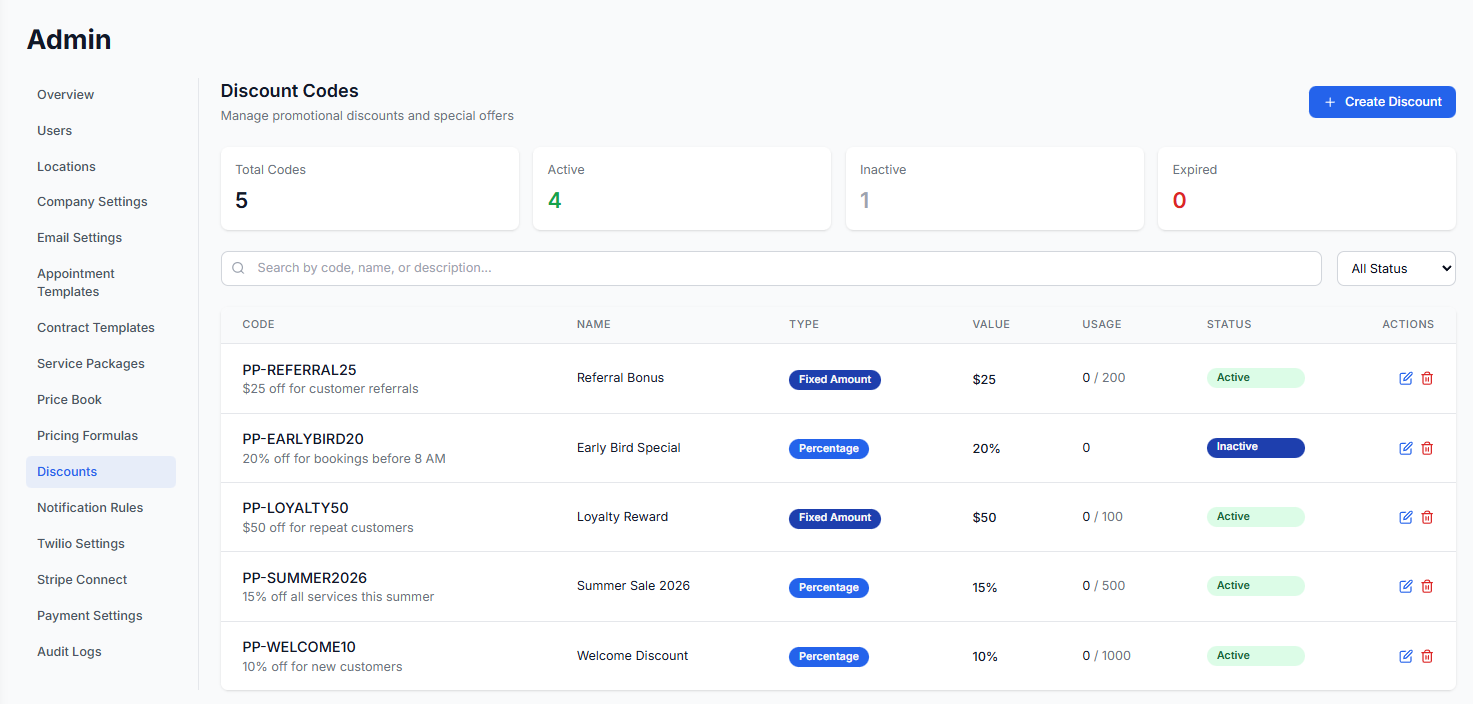Viewport: 1473px width, 704px height.
Task: Click the Active status badge for PP-REFERRAL25
Action: [1255, 378]
